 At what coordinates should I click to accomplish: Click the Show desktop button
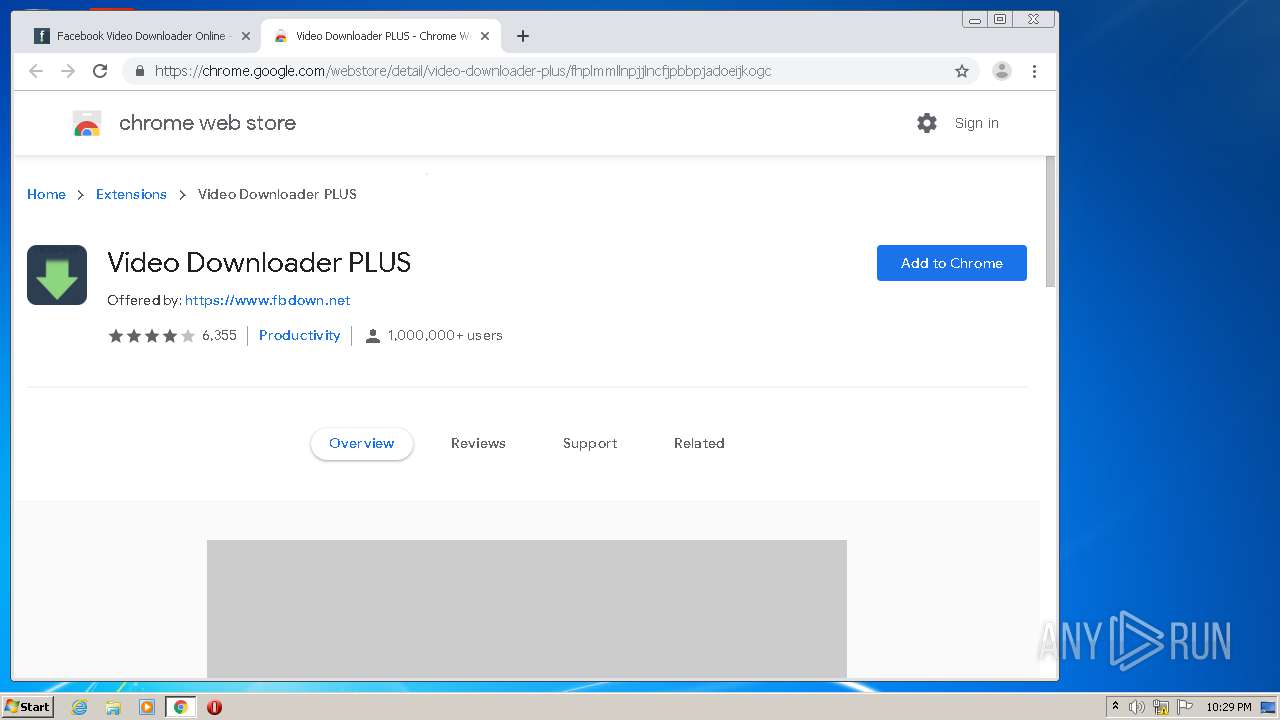1270,707
